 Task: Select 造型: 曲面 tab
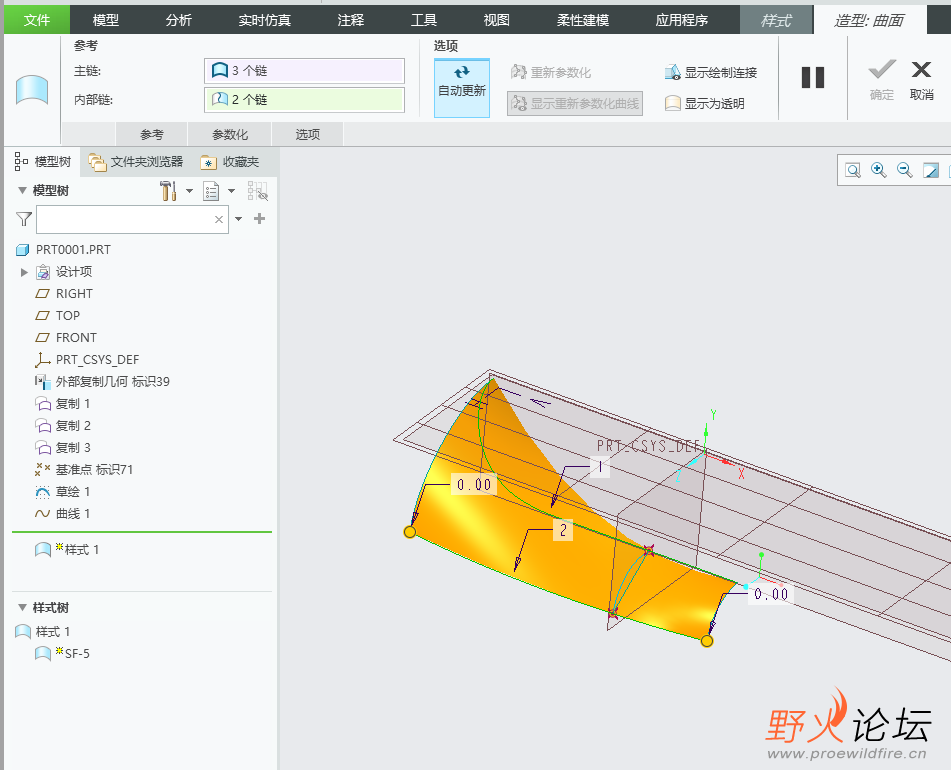click(x=869, y=20)
